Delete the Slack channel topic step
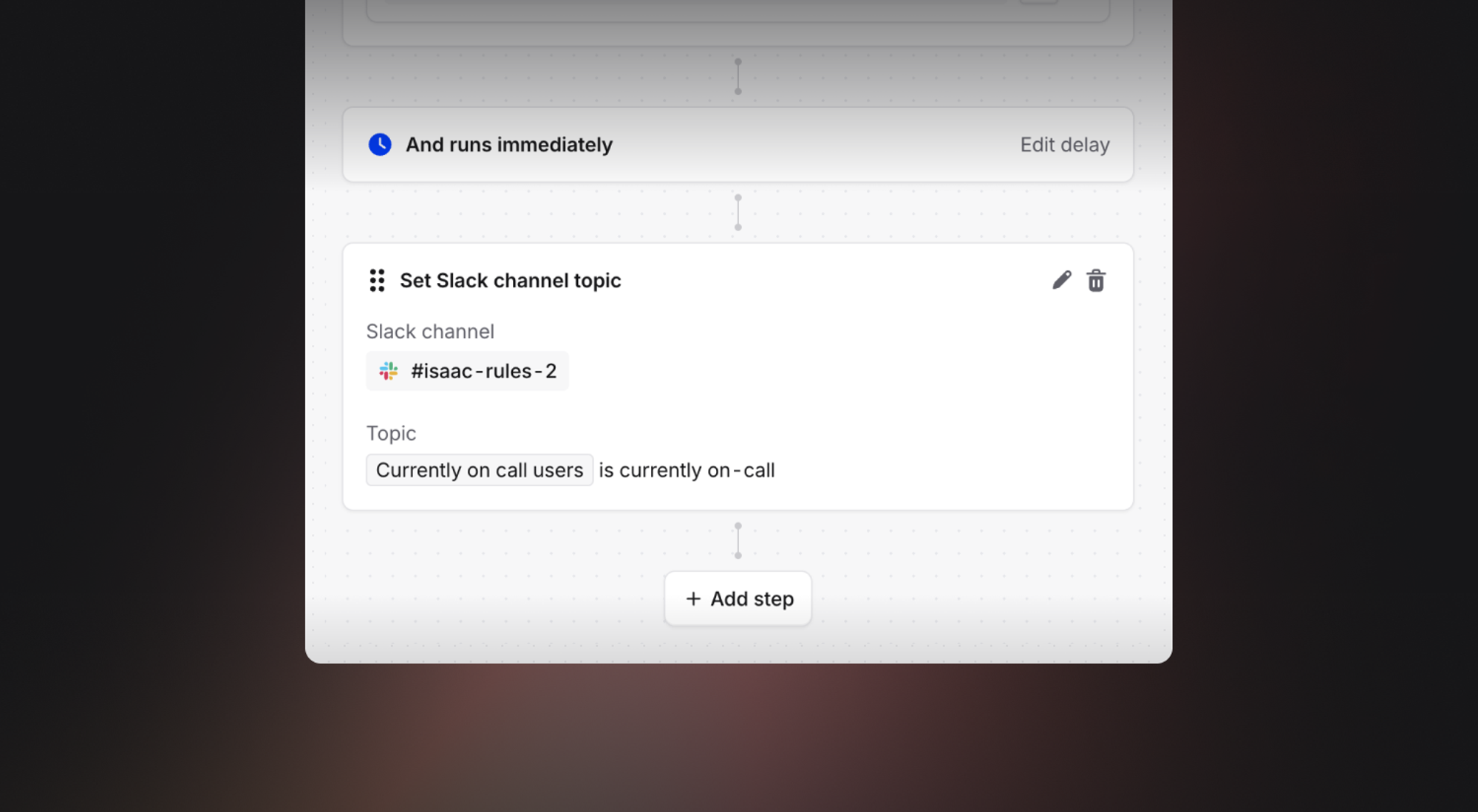The width and height of the screenshot is (1478, 812). 1096,281
